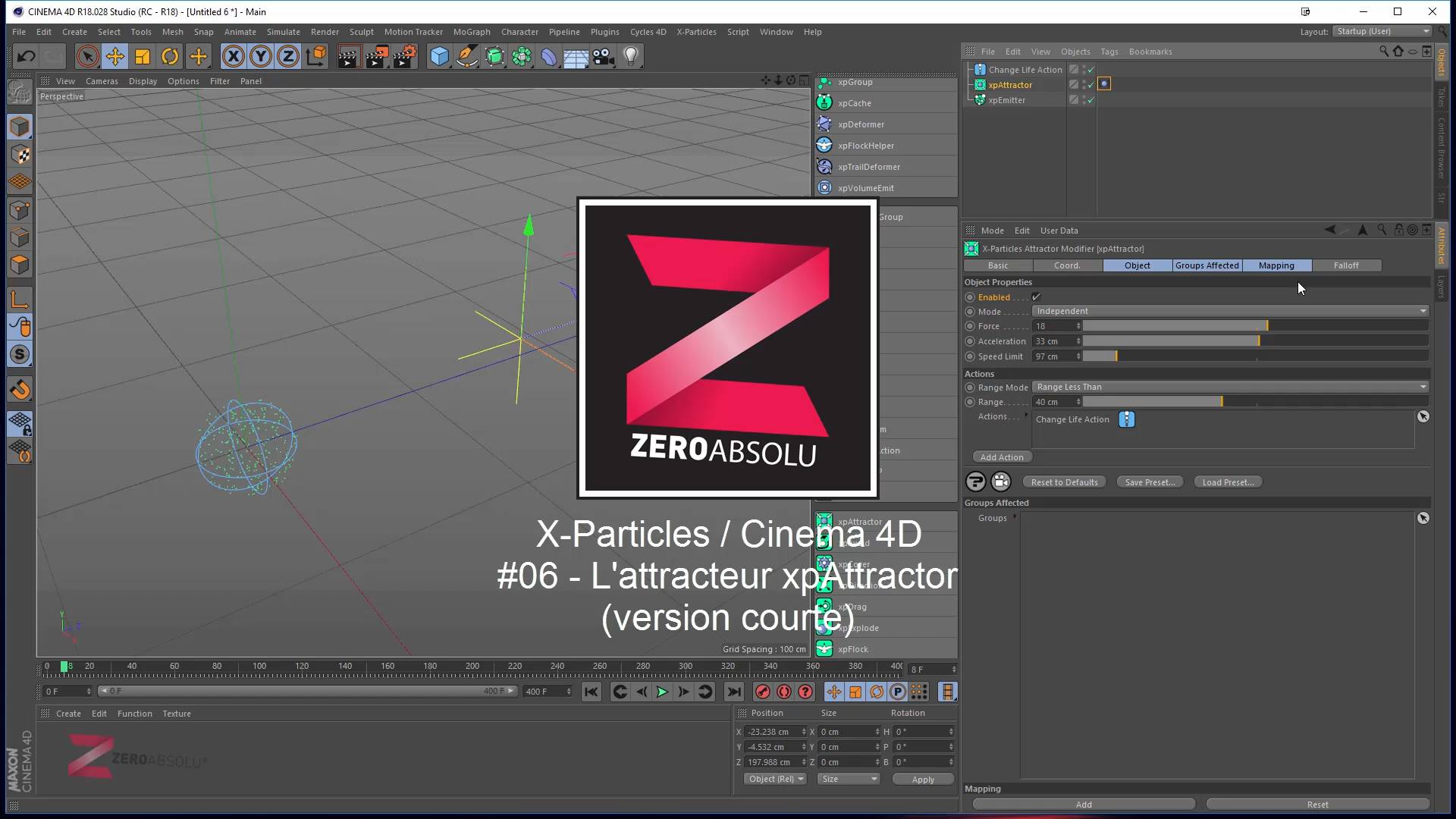The image size is (1456, 819).
Task: Switch to the Falloff tab of the attractor
Action: pyautogui.click(x=1347, y=265)
